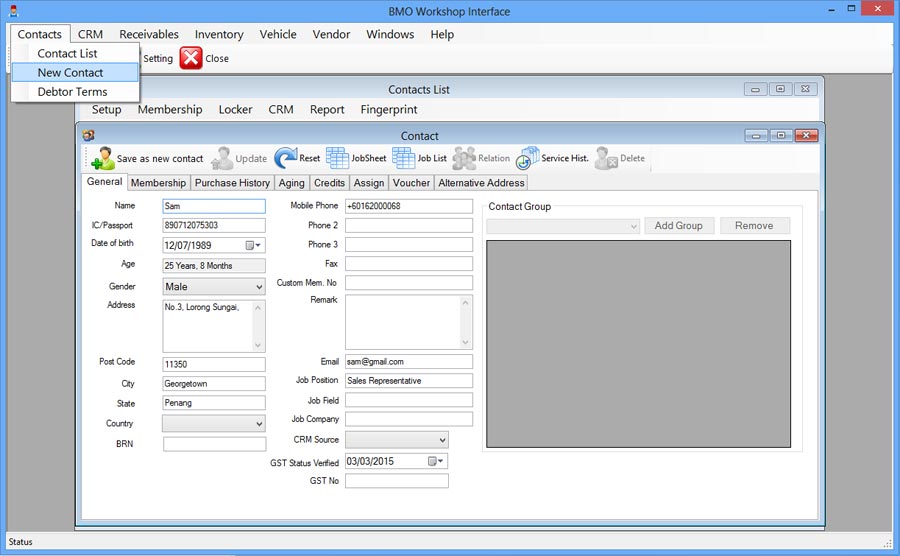Viewport: 900px width, 556px height.
Task: Open the Receivables menu
Action: click(149, 34)
